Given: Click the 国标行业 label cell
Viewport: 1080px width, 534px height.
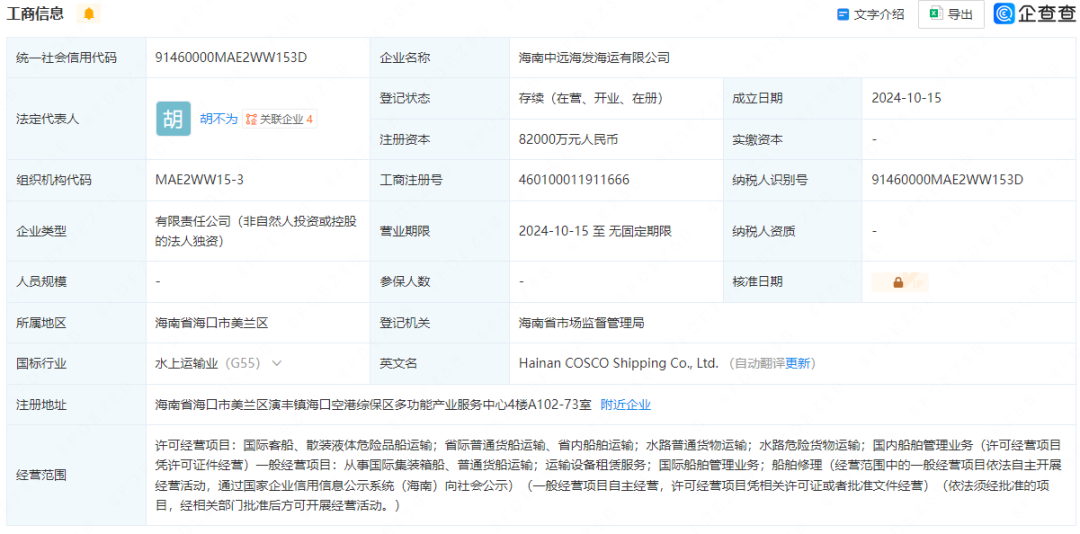Looking at the screenshot, I should [x=76, y=363].
